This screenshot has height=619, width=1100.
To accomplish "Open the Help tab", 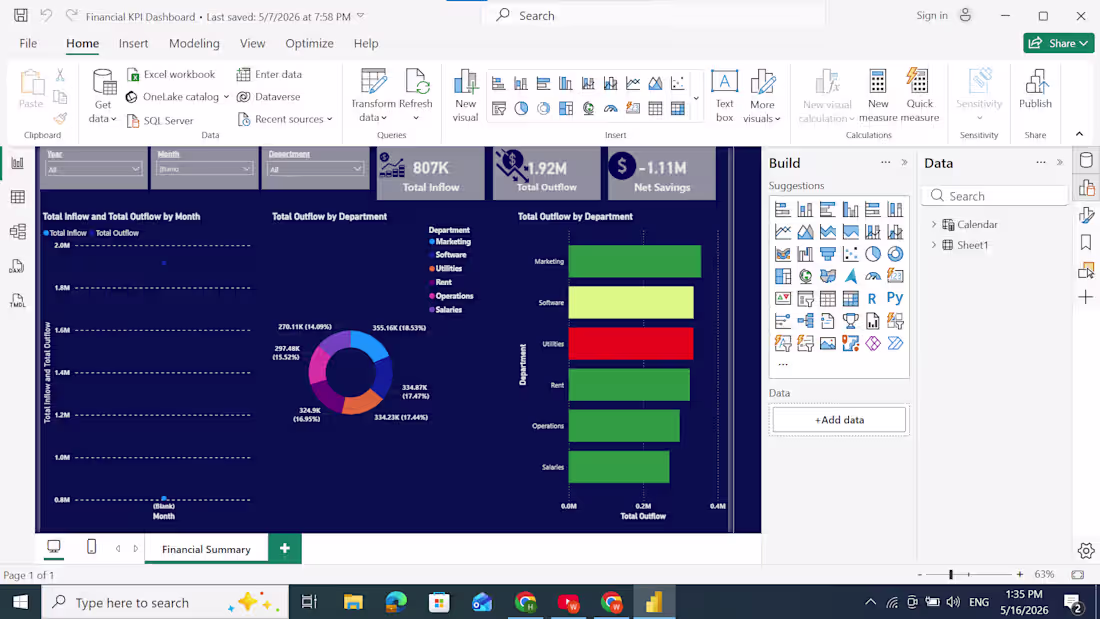I will [x=365, y=44].
